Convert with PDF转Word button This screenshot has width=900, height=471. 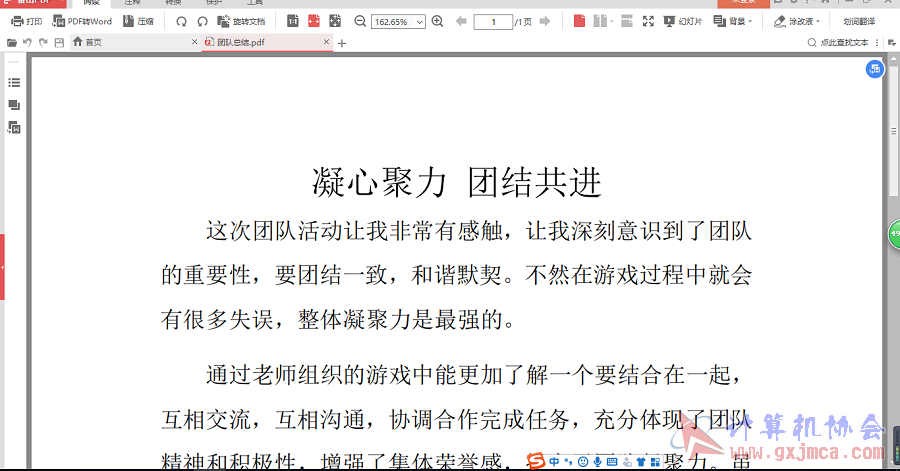click(x=82, y=21)
